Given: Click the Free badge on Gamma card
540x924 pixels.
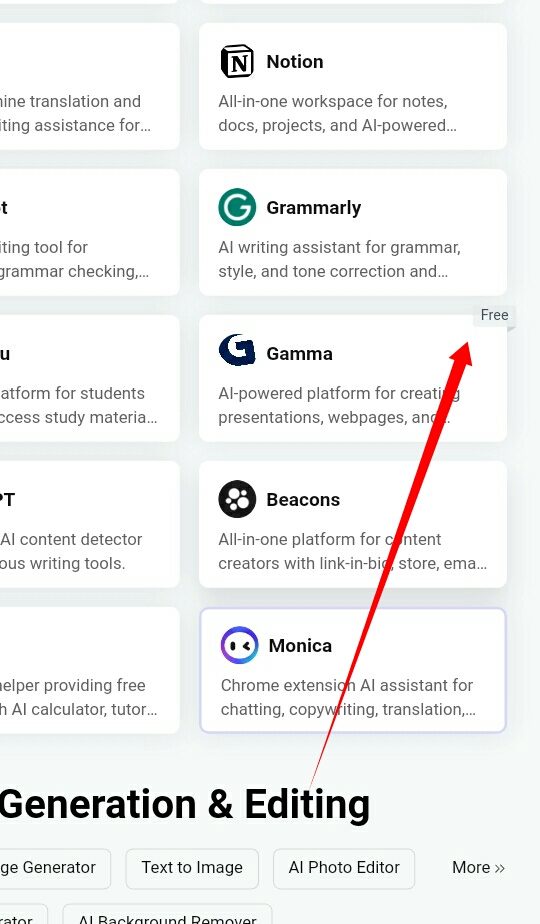Looking at the screenshot, I should (494, 315).
